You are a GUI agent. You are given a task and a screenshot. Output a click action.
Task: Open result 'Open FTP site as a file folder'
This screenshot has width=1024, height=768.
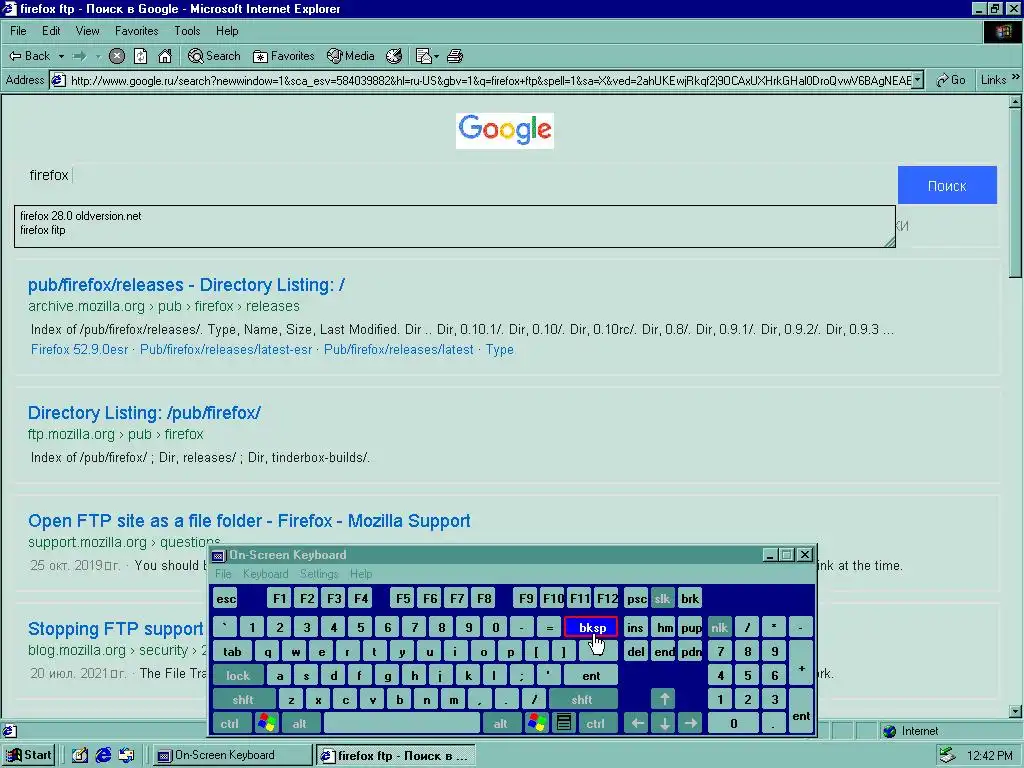(x=249, y=520)
